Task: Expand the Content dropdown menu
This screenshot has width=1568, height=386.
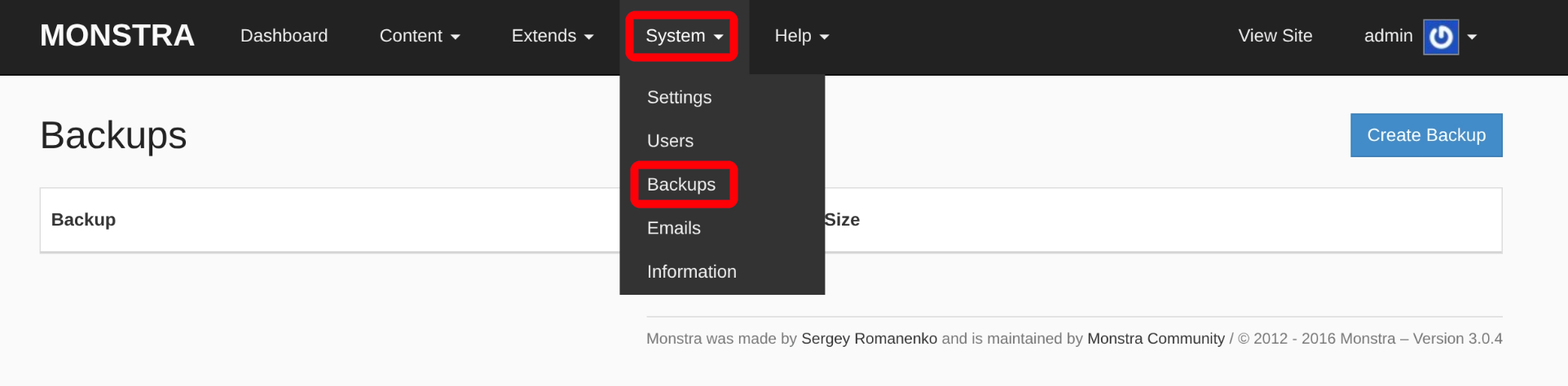Action: pyautogui.click(x=419, y=36)
